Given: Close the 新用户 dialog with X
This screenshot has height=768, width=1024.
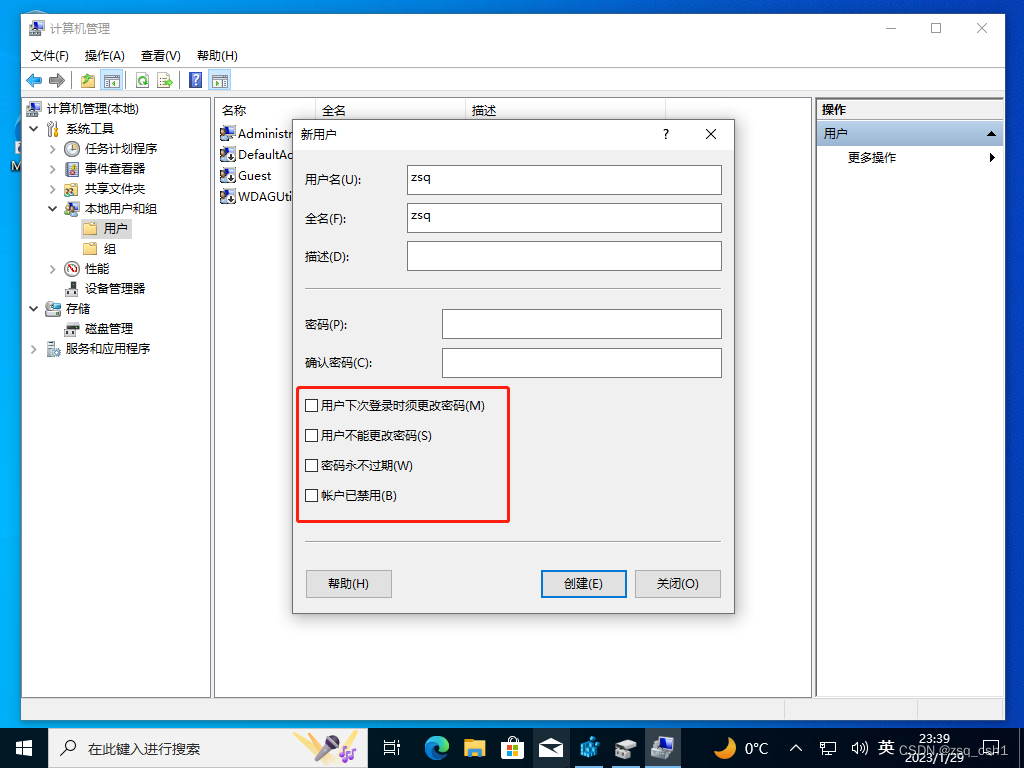Looking at the screenshot, I should (711, 134).
